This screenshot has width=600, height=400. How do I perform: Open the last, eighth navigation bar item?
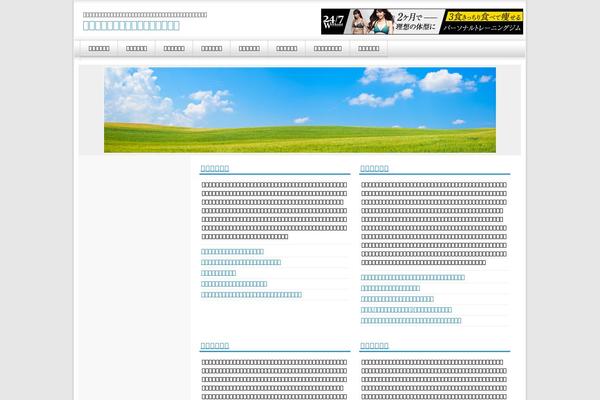point(368,49)
